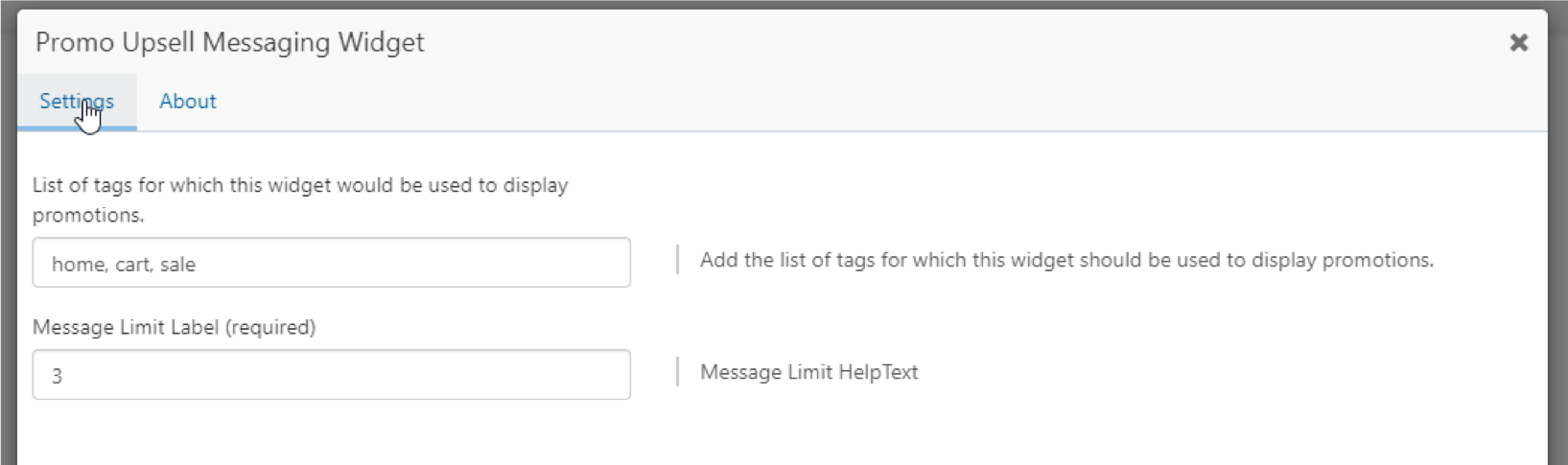
Task: Click the "List of tags" field label
Action: tap(299, 185)
